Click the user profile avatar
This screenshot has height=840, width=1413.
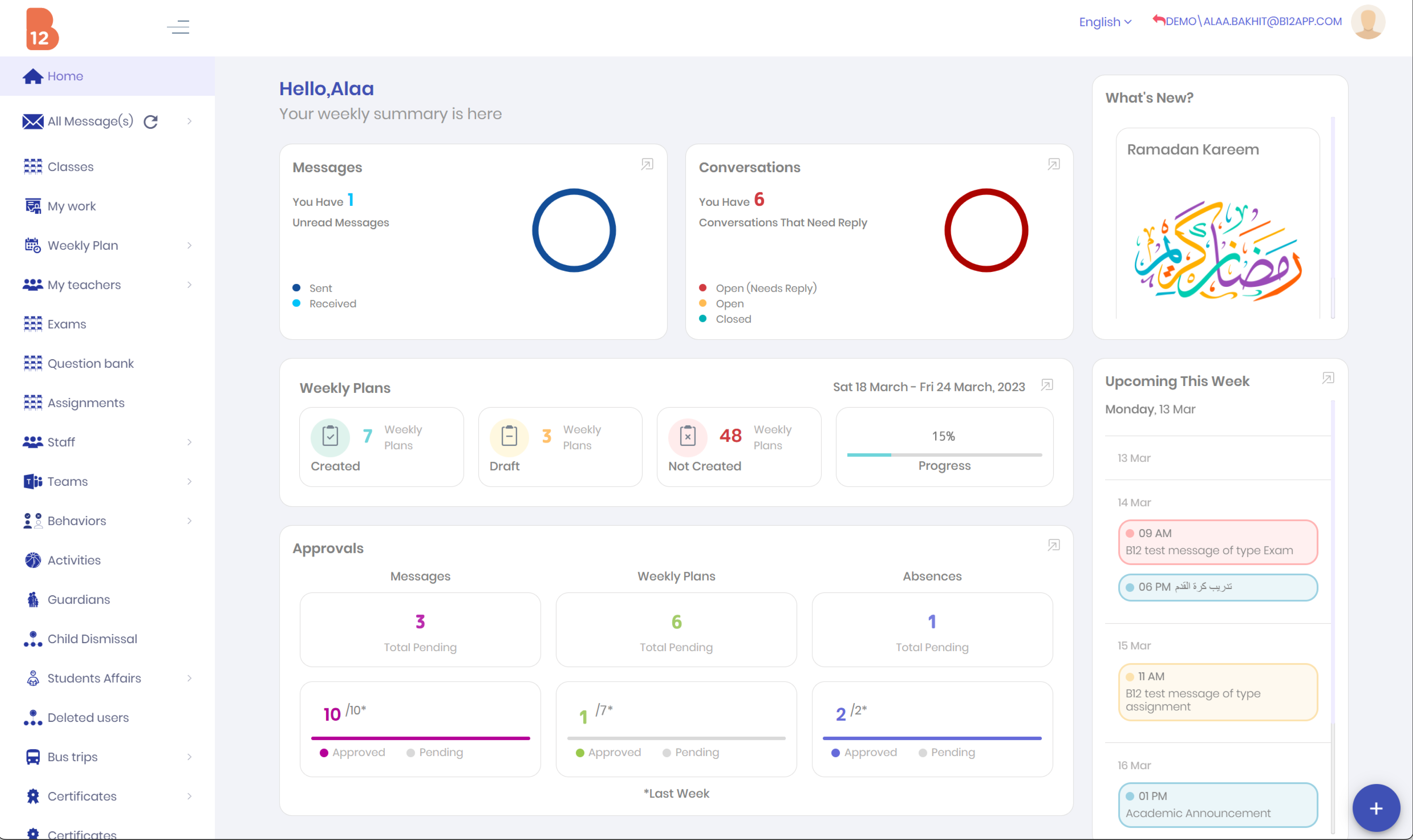pyautogui.click(x=1368, y=22)
